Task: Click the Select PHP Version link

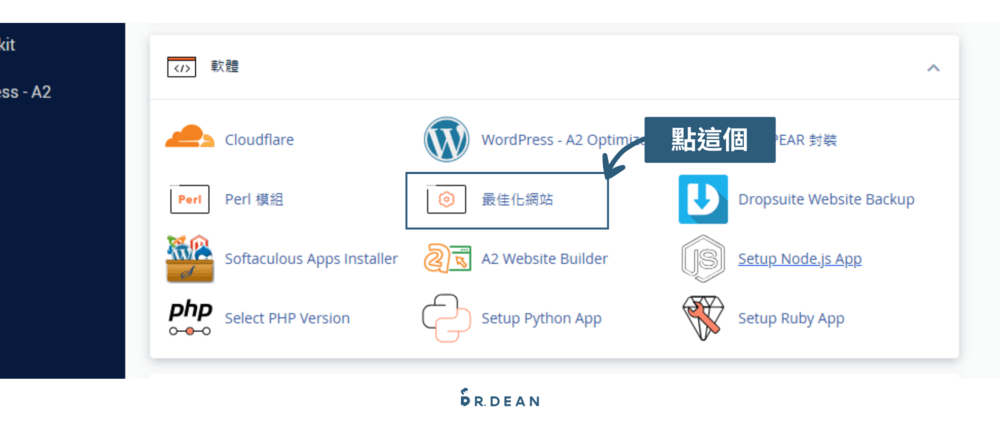Action: tap(287, 318)
